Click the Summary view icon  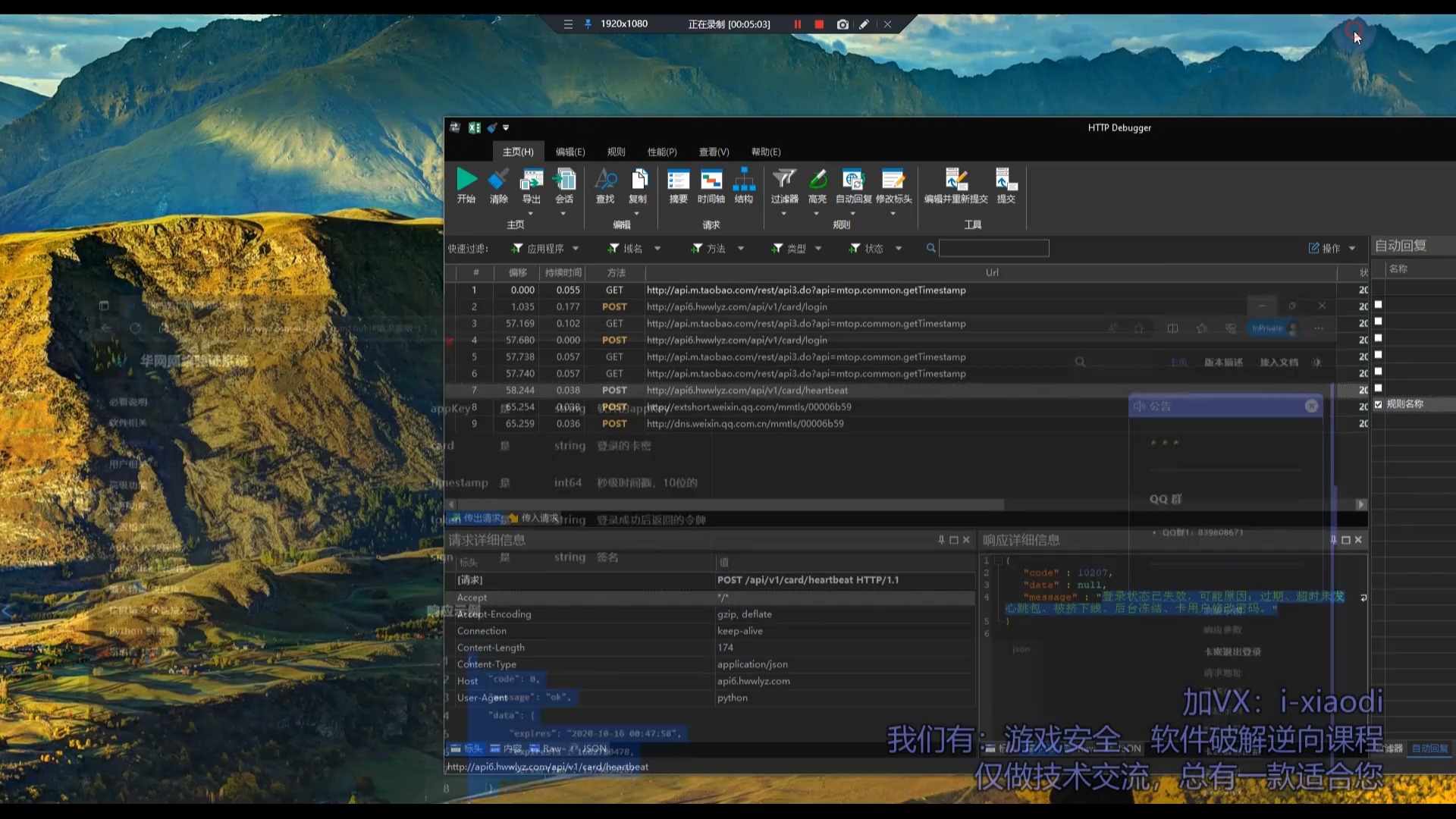click(678, 180)
